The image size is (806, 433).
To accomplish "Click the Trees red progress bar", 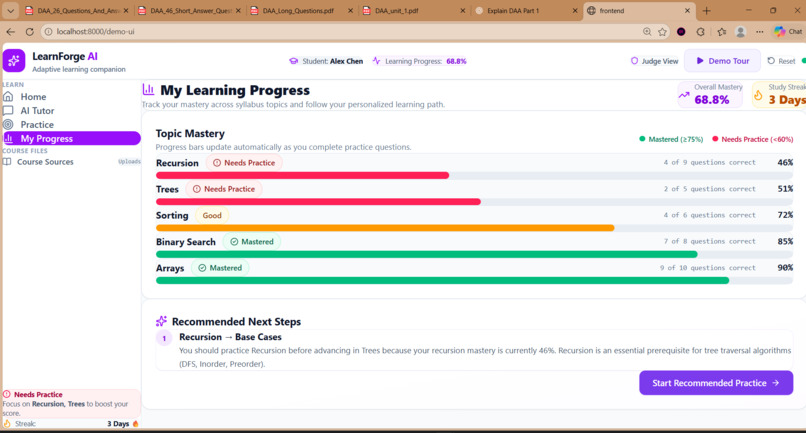I will coord(318,202).
